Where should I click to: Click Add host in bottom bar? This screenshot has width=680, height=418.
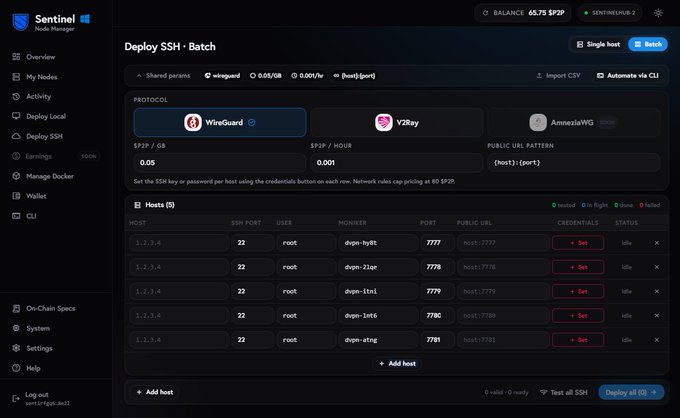coord(155,392)
